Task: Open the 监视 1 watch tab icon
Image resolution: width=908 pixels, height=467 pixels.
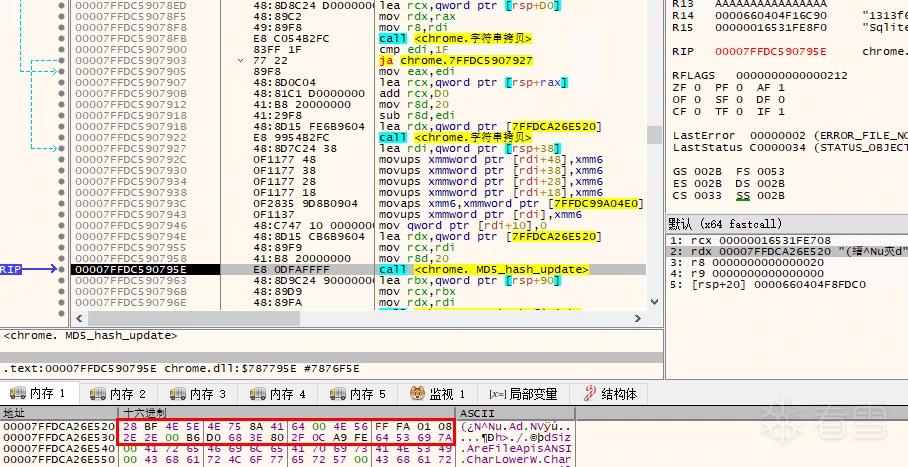Action: click(417, 394)
